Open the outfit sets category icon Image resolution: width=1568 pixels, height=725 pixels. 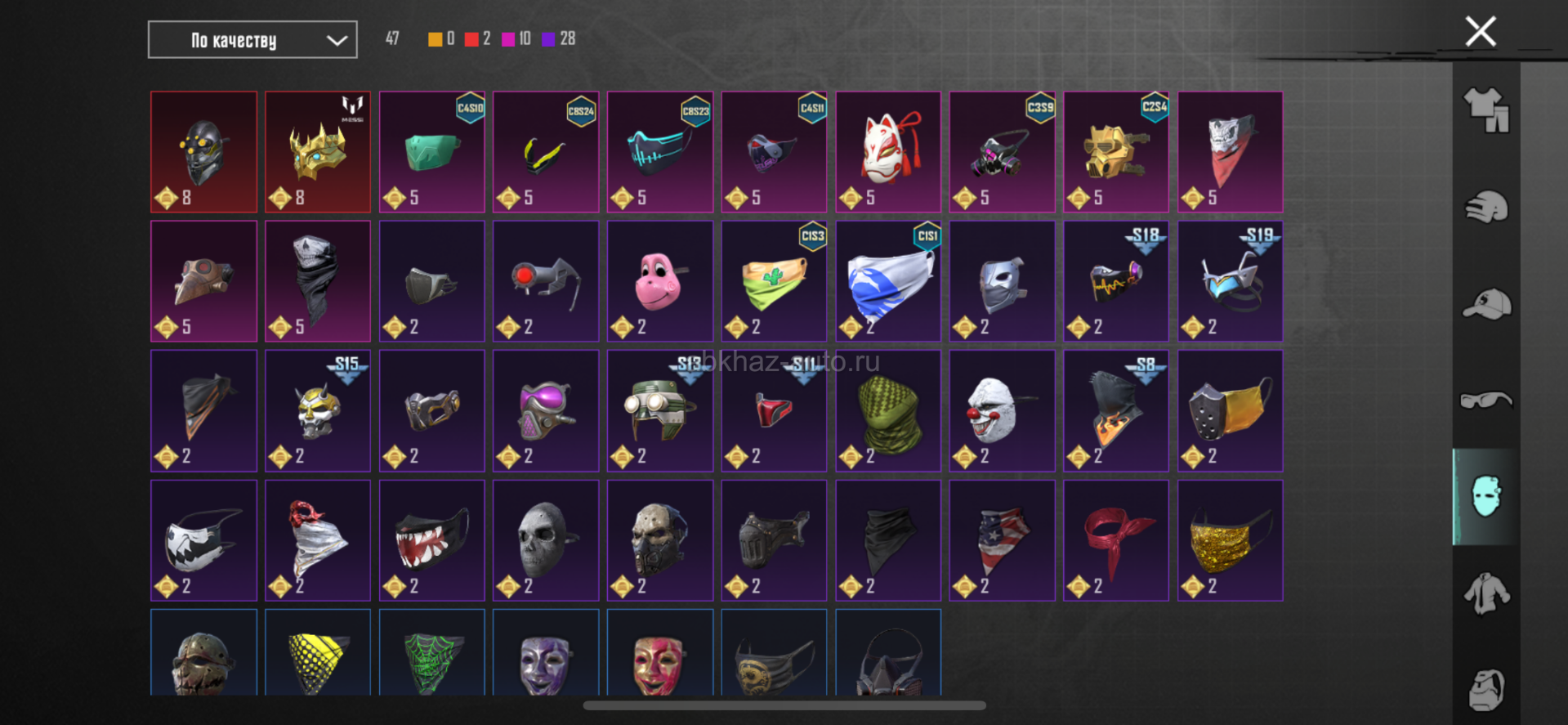[x=1485, y=110]
